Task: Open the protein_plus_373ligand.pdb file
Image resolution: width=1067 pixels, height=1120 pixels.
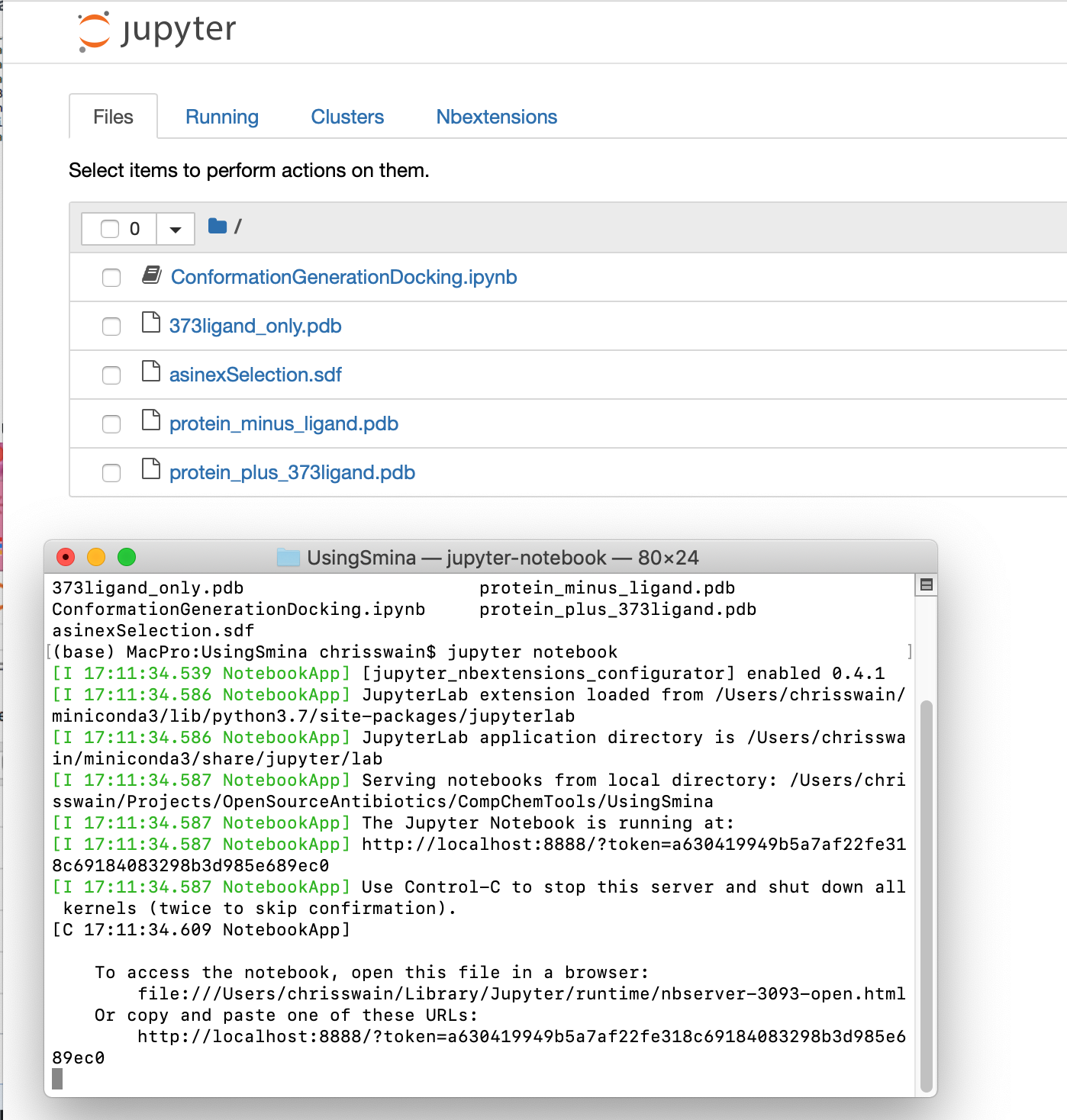Action: [292, 472]
